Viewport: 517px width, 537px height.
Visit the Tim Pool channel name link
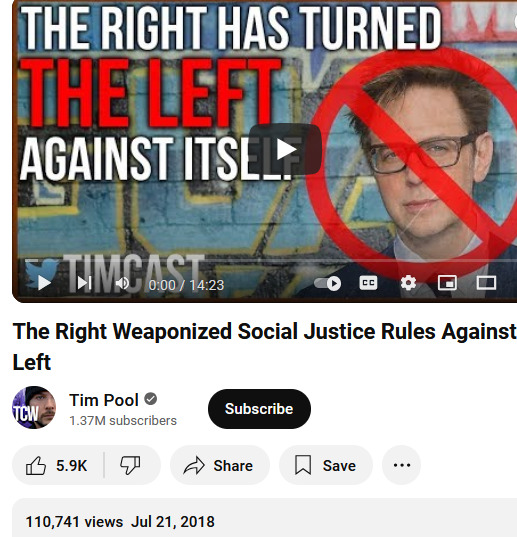(x=104, y=400)
